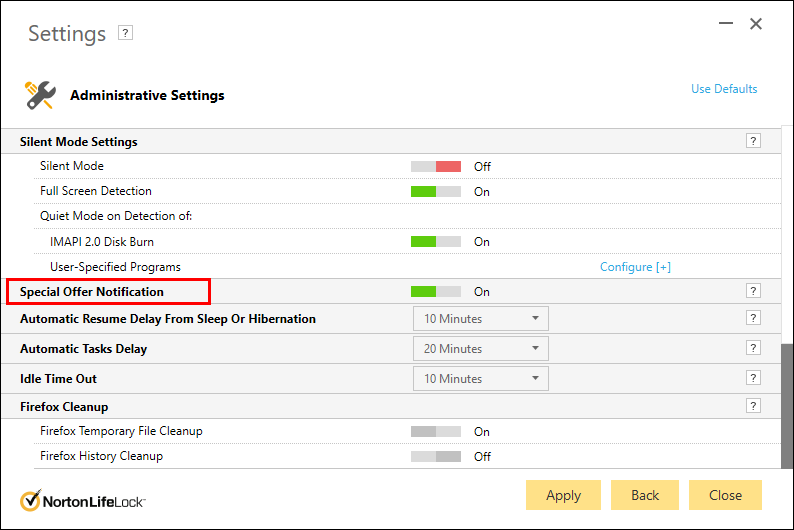The height and width of the screenshot is (530, 794).
Task: Open the Automatic Tasks Delay dropdown
Action: point(480,349)
